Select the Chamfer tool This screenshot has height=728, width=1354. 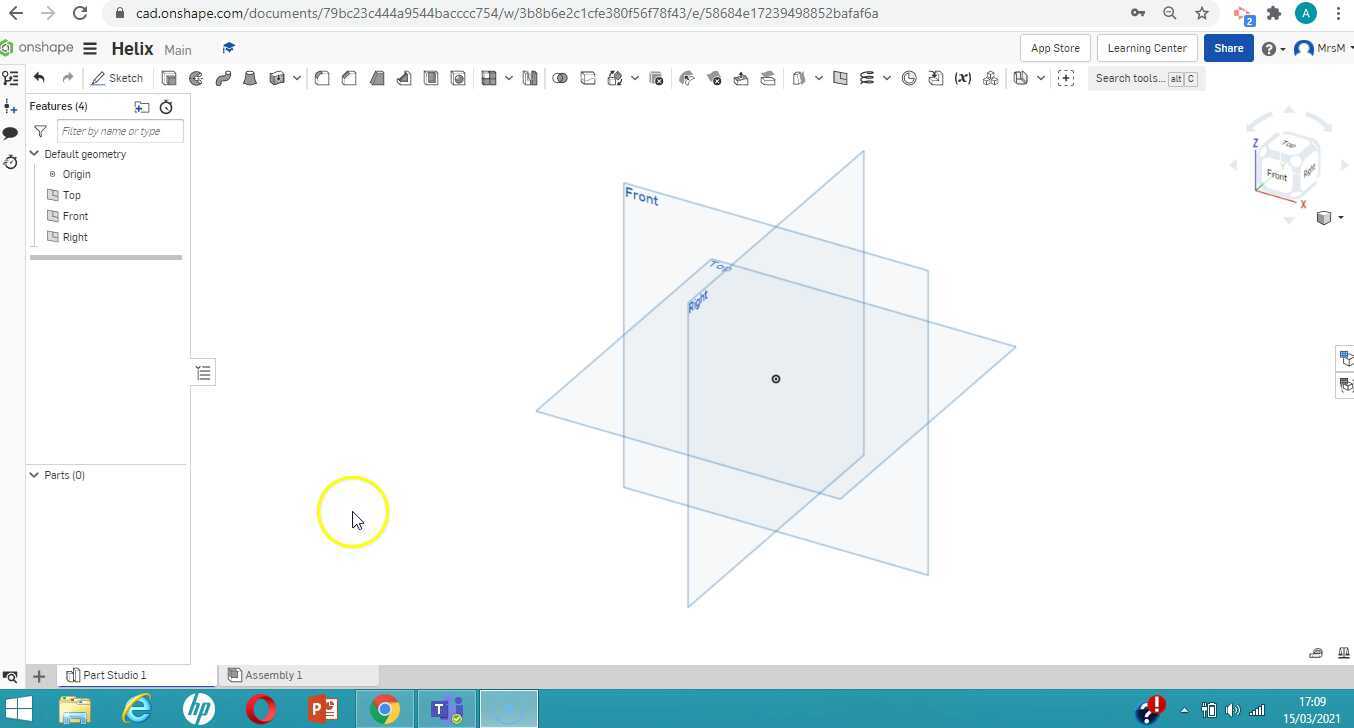coord(349,78)
